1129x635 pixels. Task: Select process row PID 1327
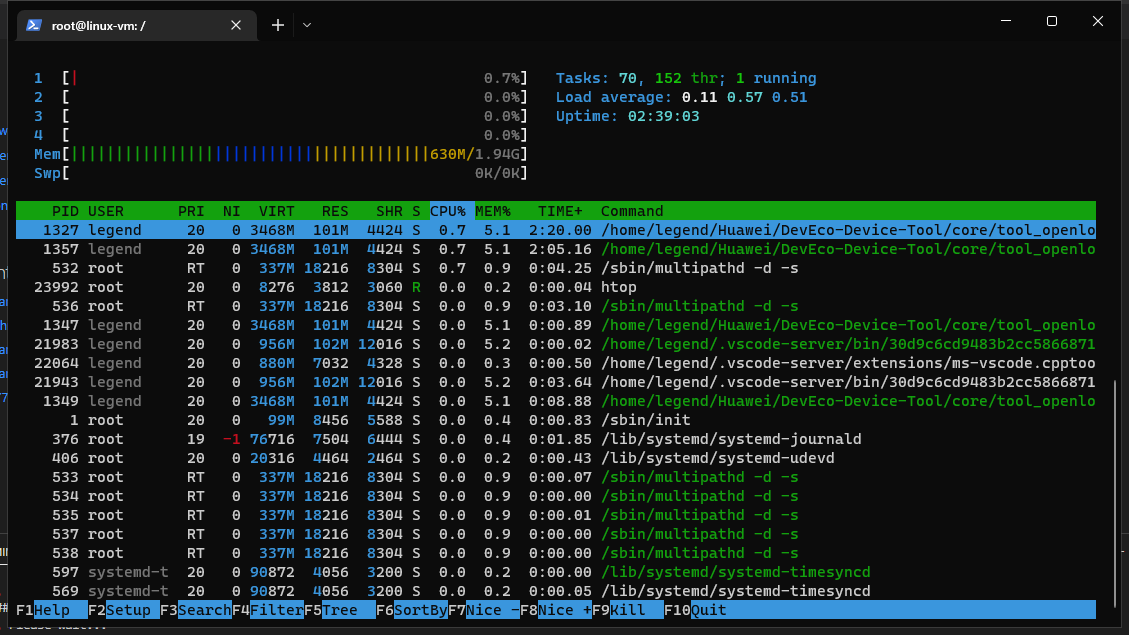556,230
